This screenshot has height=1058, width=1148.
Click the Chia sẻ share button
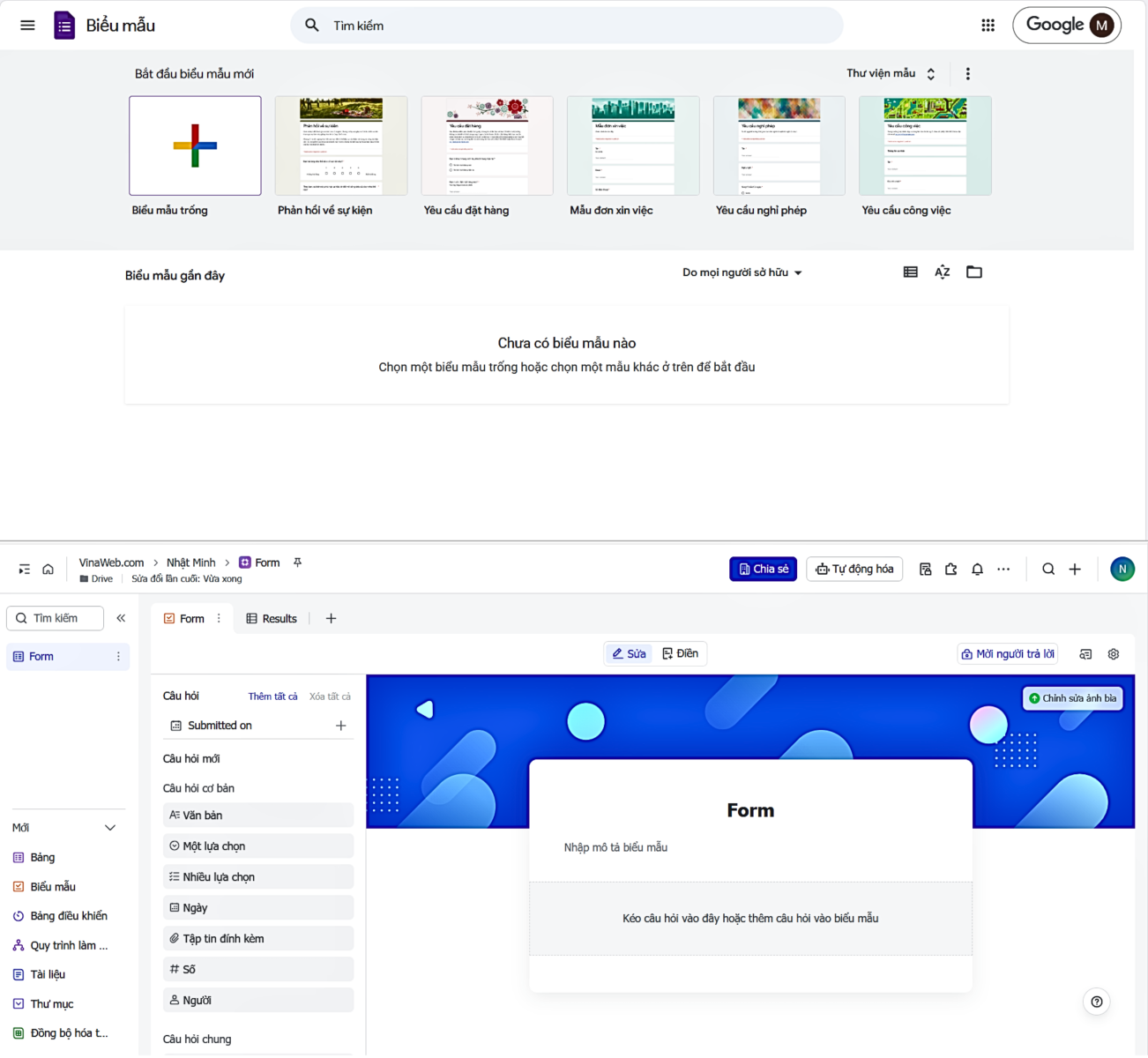763,569
